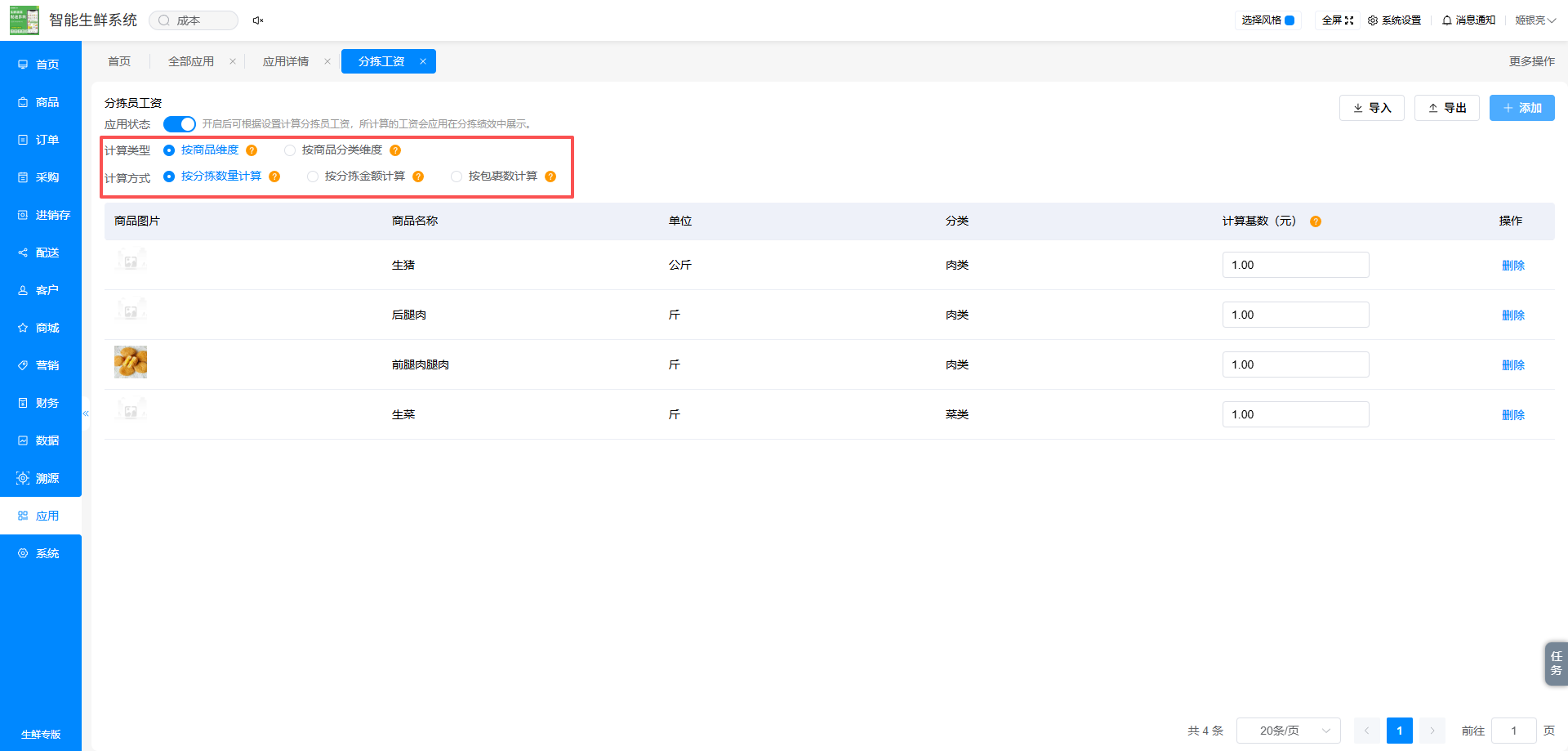Open 商品 in the sidebar

41,102
